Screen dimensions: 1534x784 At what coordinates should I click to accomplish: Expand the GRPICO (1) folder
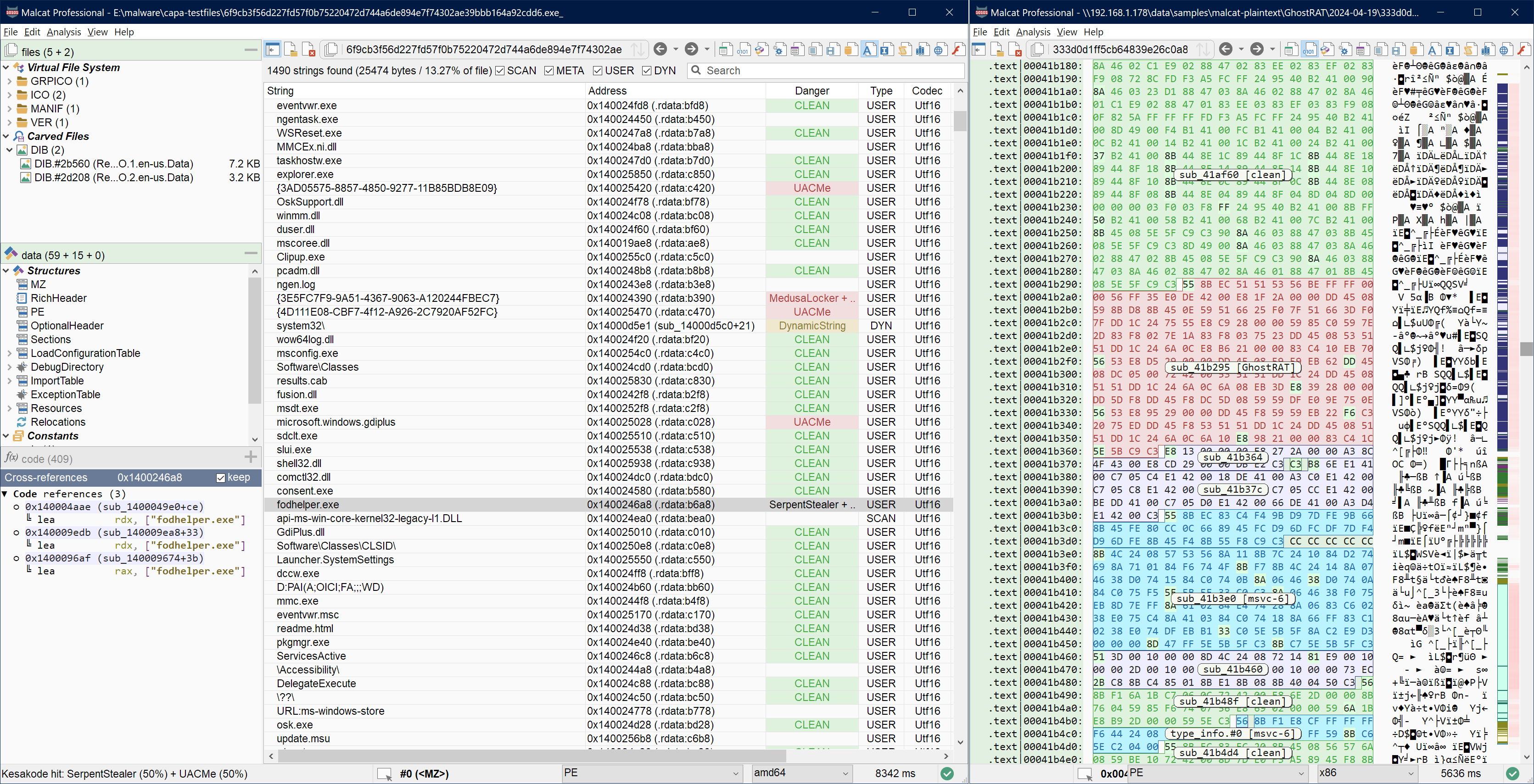point(10,82)
